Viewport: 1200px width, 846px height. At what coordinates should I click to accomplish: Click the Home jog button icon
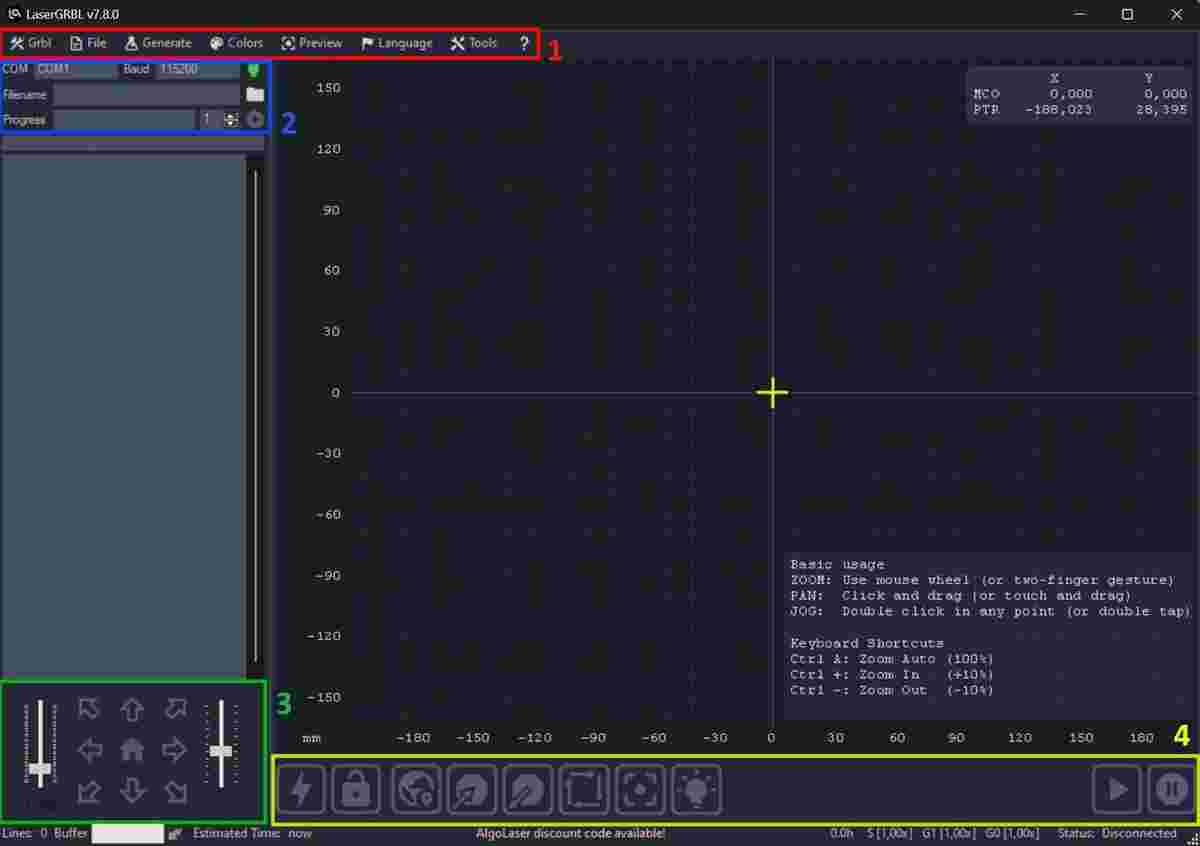pyautogui.click(x=133, y=750)
